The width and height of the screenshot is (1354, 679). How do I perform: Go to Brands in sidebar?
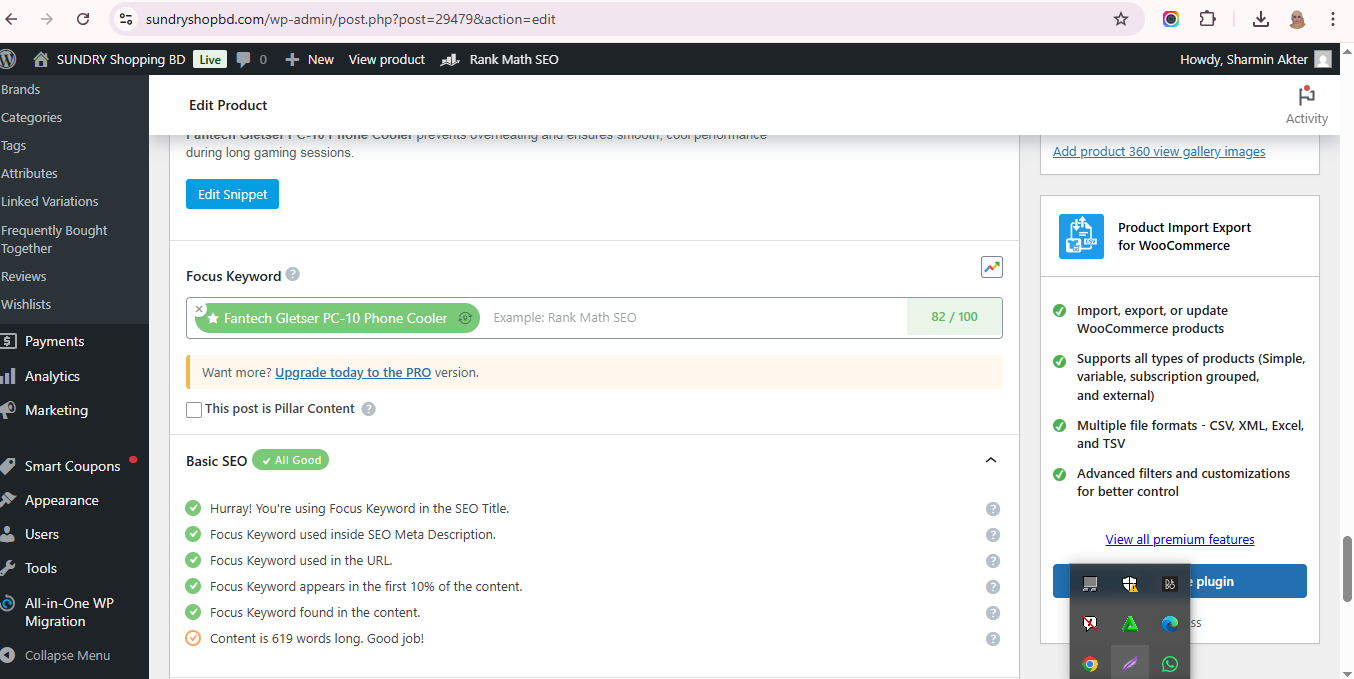tap(21, 89)
